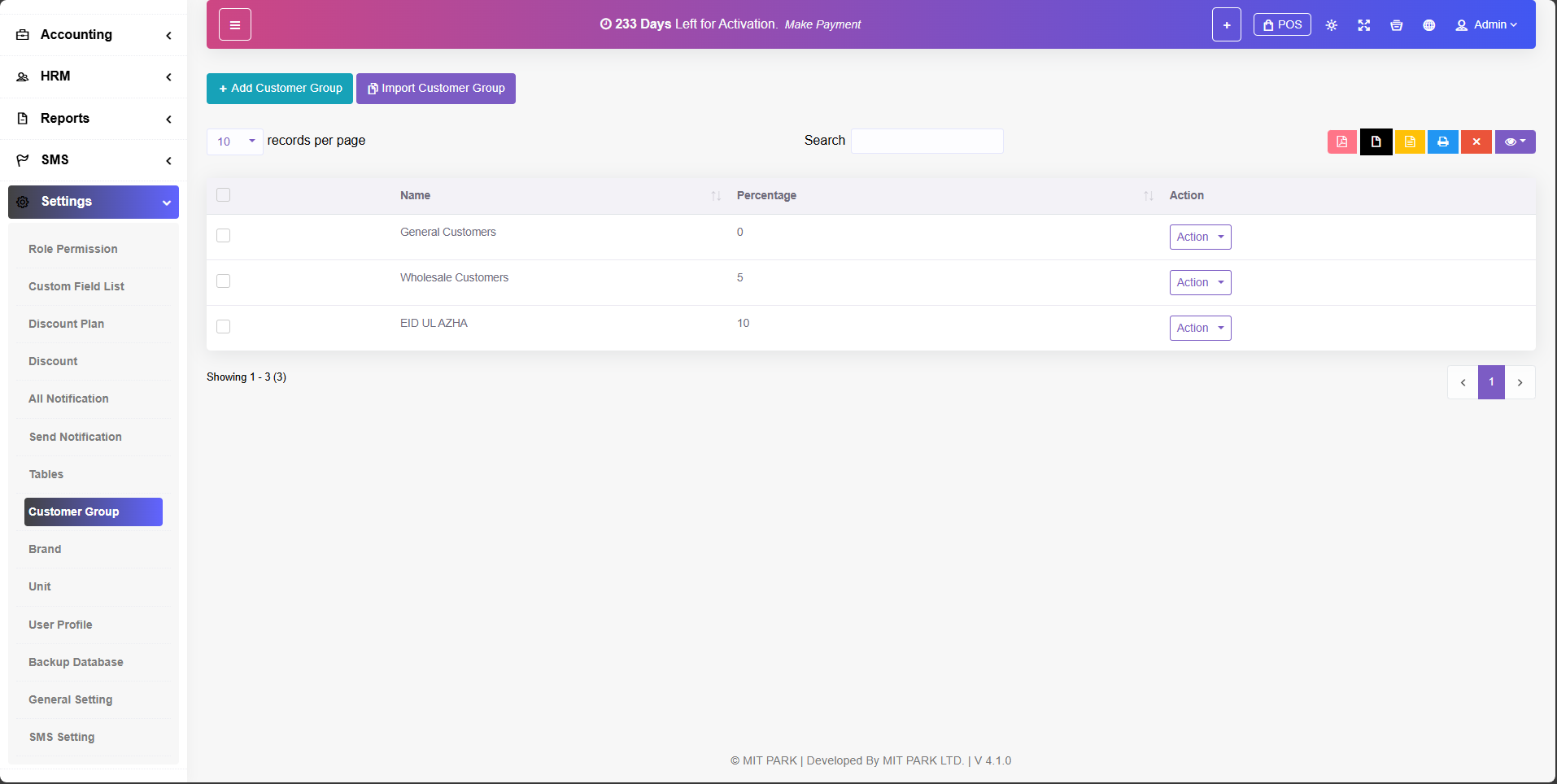
Task: Toggle fullscreen mode using the expand icon
Action: pos(1363,25)
